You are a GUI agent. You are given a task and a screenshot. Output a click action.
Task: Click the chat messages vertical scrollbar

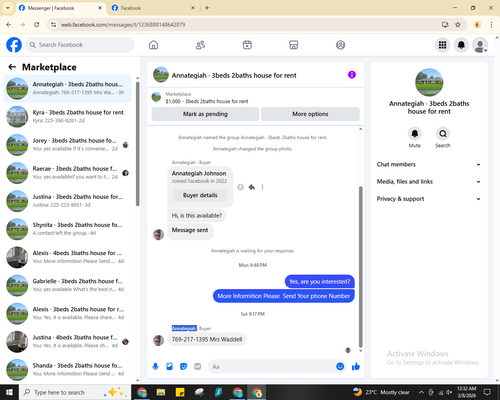(x=360, y=267)
